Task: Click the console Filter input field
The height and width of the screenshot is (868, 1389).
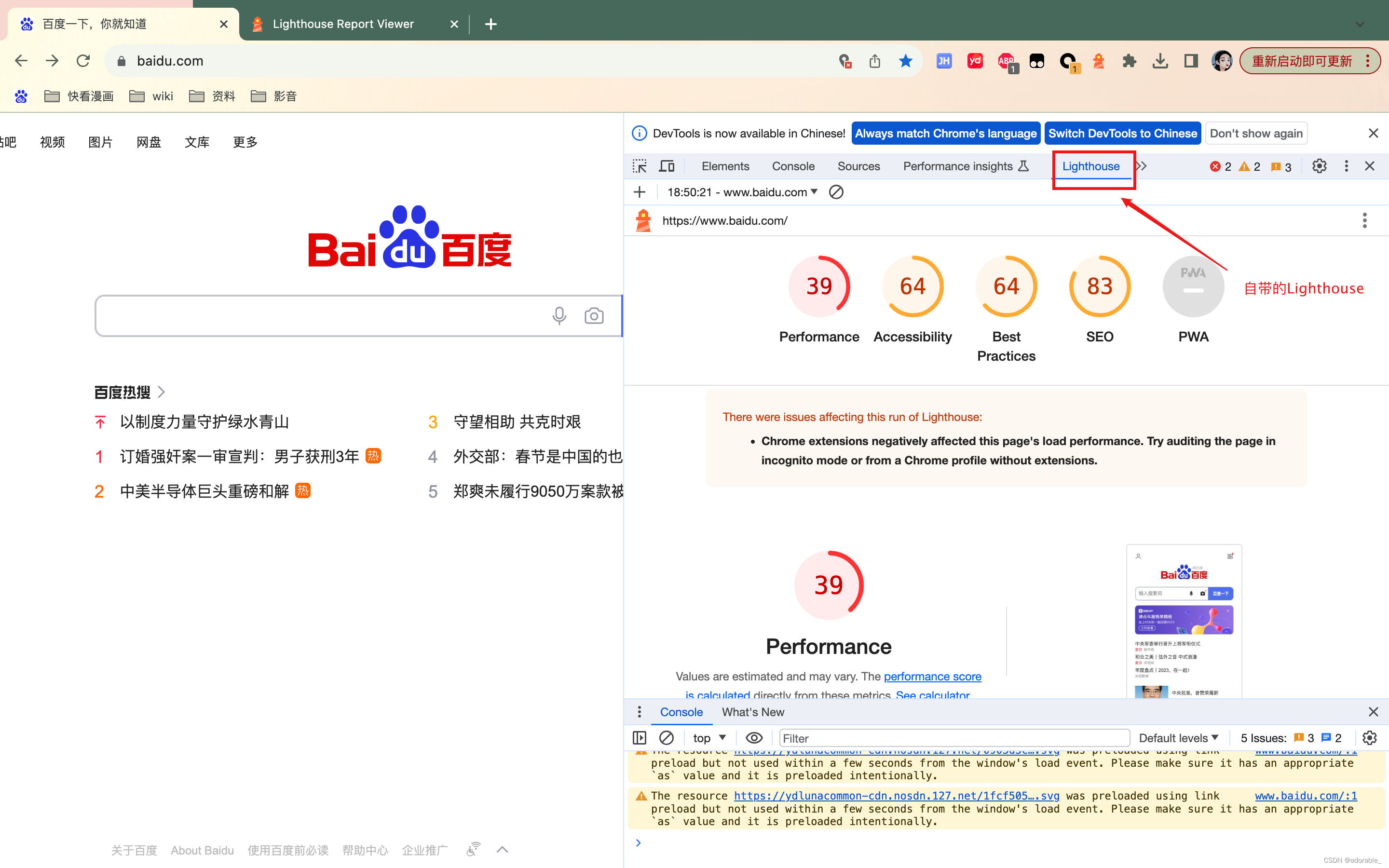Action: [954, 738]
